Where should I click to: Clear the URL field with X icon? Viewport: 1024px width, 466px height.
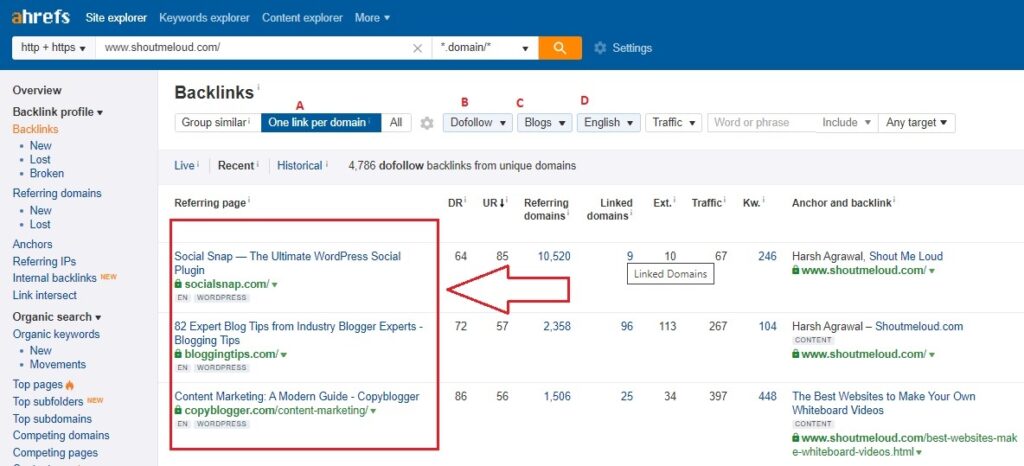point(417,48)
